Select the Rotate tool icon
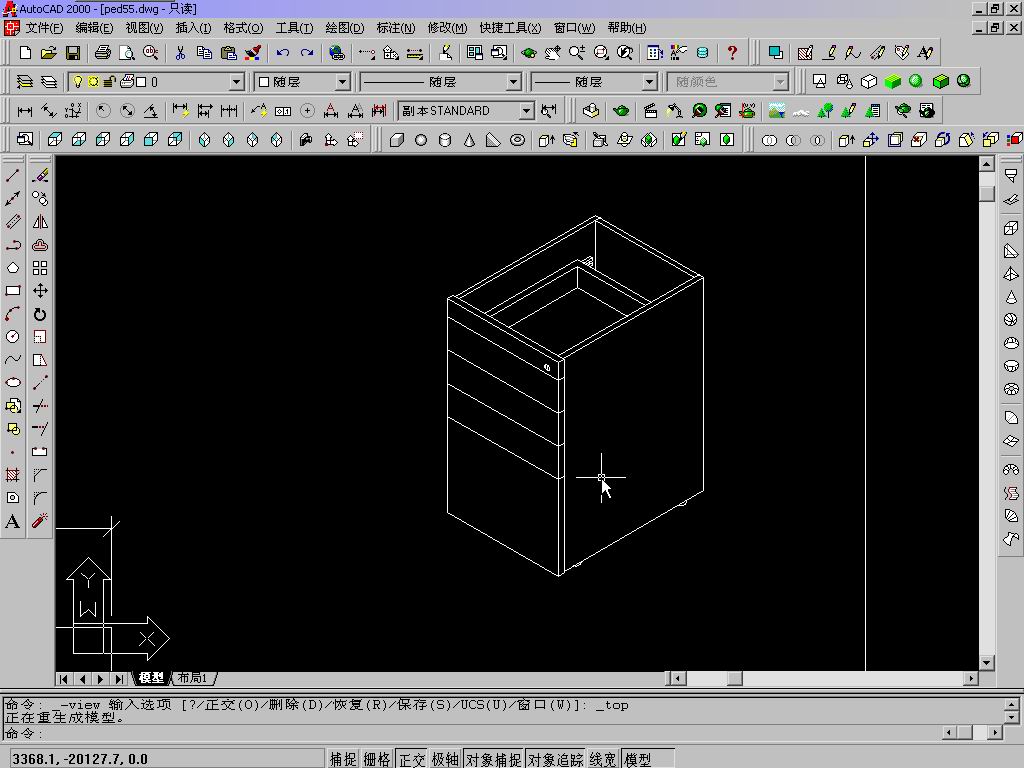Screen dimensions: 1024x768 pos(40,314)
